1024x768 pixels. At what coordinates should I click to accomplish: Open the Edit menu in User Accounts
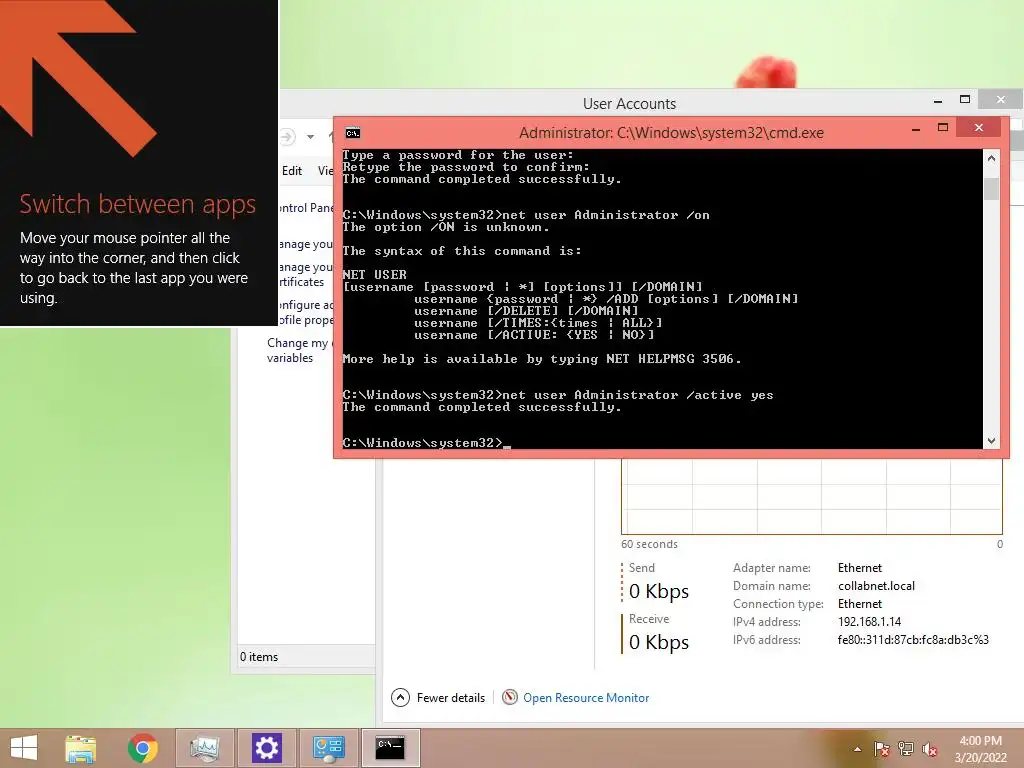click(x=292, y=170)
